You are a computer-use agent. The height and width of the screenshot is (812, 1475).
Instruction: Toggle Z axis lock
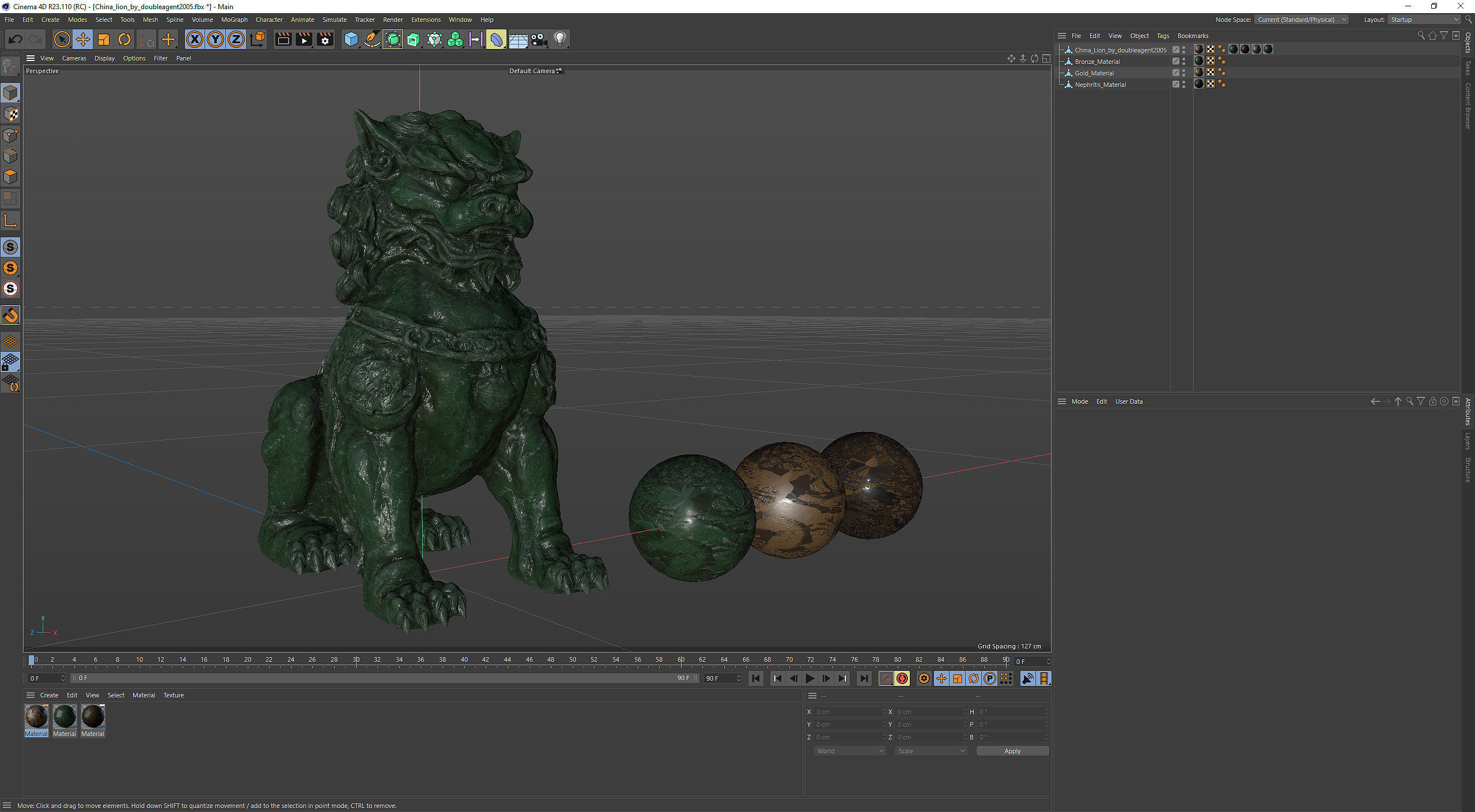pos(236,39)
